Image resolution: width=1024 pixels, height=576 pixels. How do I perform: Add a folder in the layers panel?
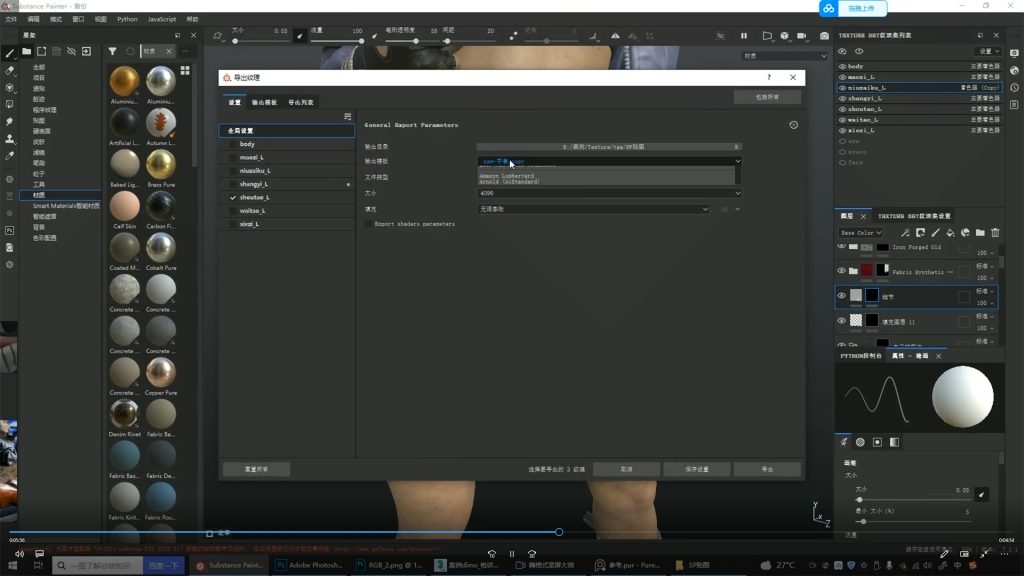(980, 232)
